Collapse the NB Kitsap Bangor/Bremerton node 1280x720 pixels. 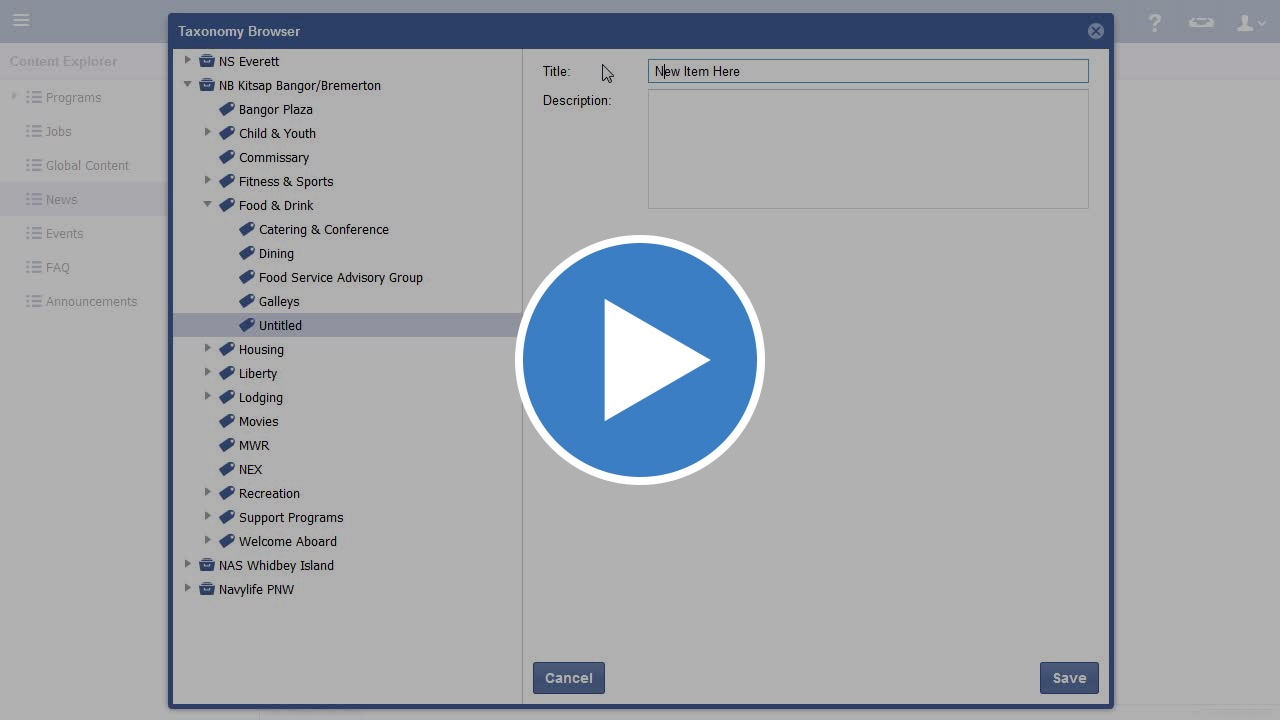point(188,85)
